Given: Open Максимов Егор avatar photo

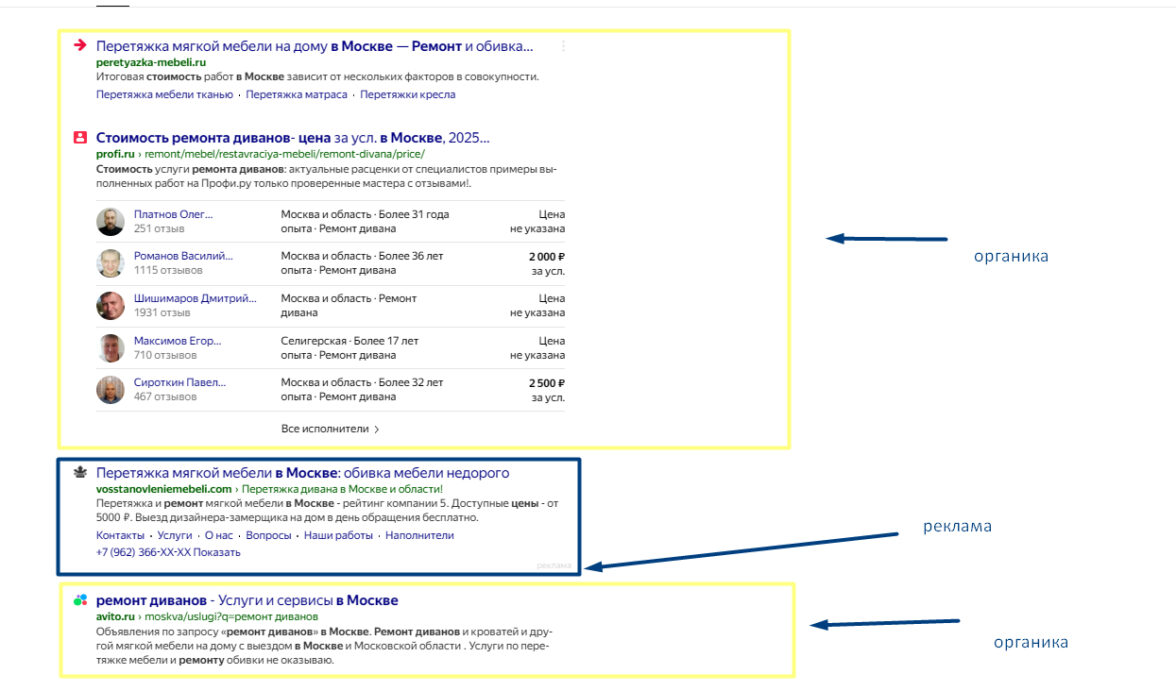Looking at the screenshot, I should coord(110,348).
